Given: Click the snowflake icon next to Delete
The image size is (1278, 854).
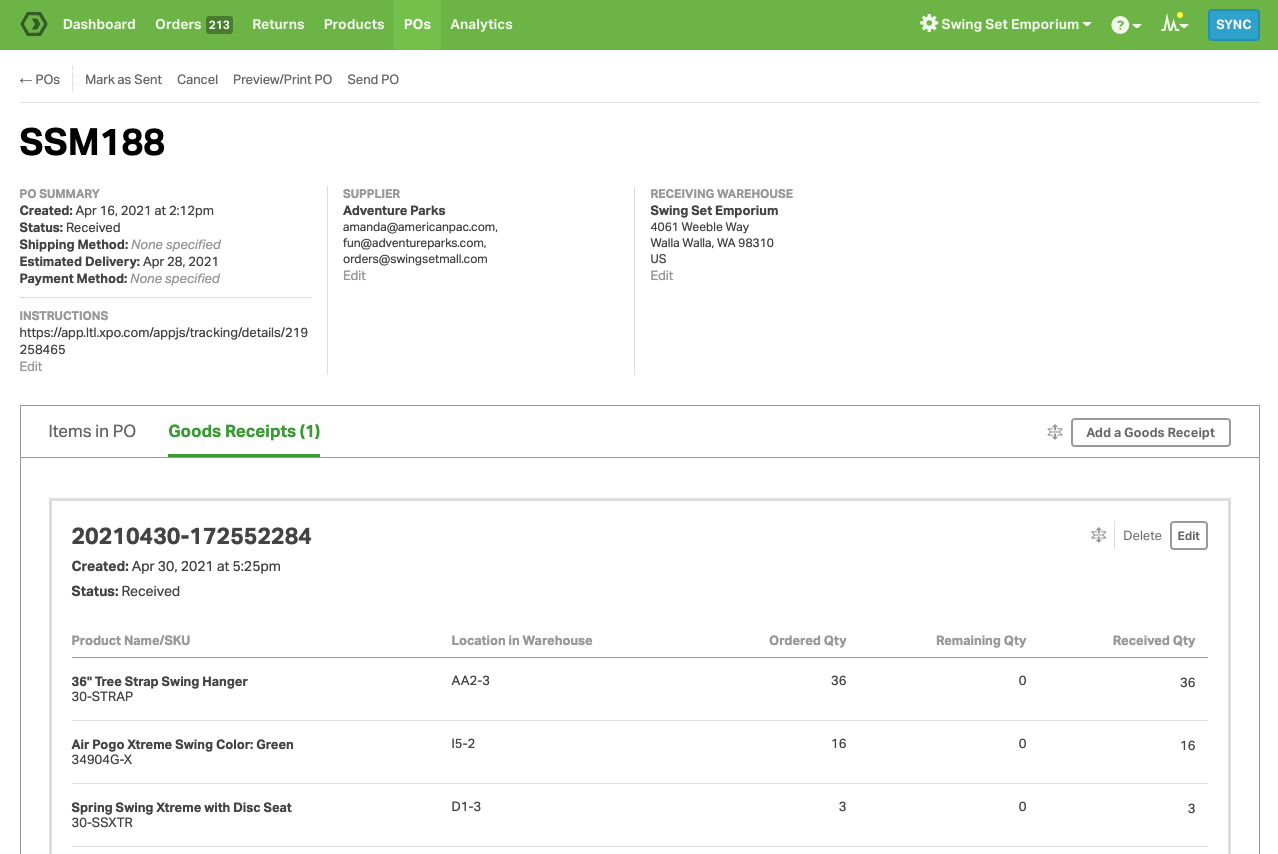Looking at the screenshot, I should pyautogui.click(x=1098, y=536).
